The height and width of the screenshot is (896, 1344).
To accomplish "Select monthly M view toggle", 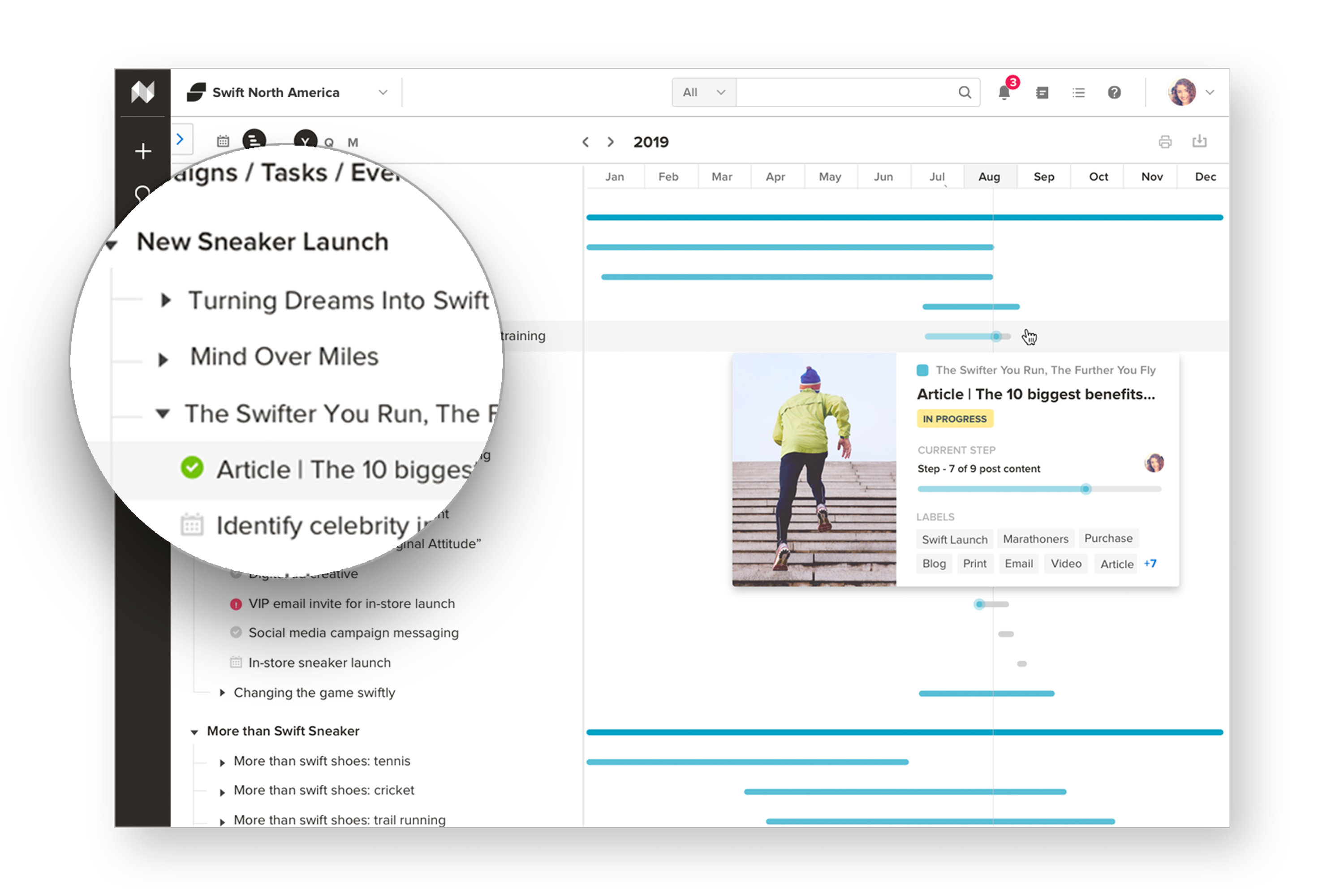I will pos(353,143).
